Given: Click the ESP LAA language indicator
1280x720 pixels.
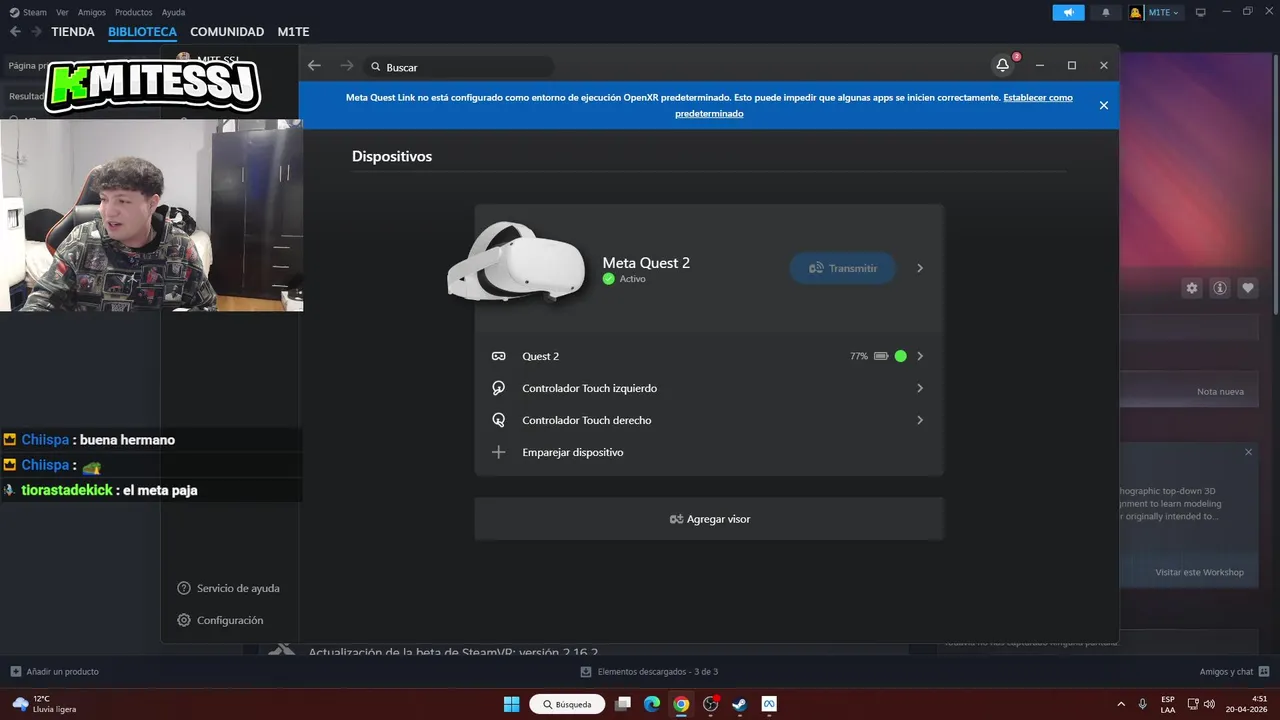Looking at the screenshot, I should 1168,704.
